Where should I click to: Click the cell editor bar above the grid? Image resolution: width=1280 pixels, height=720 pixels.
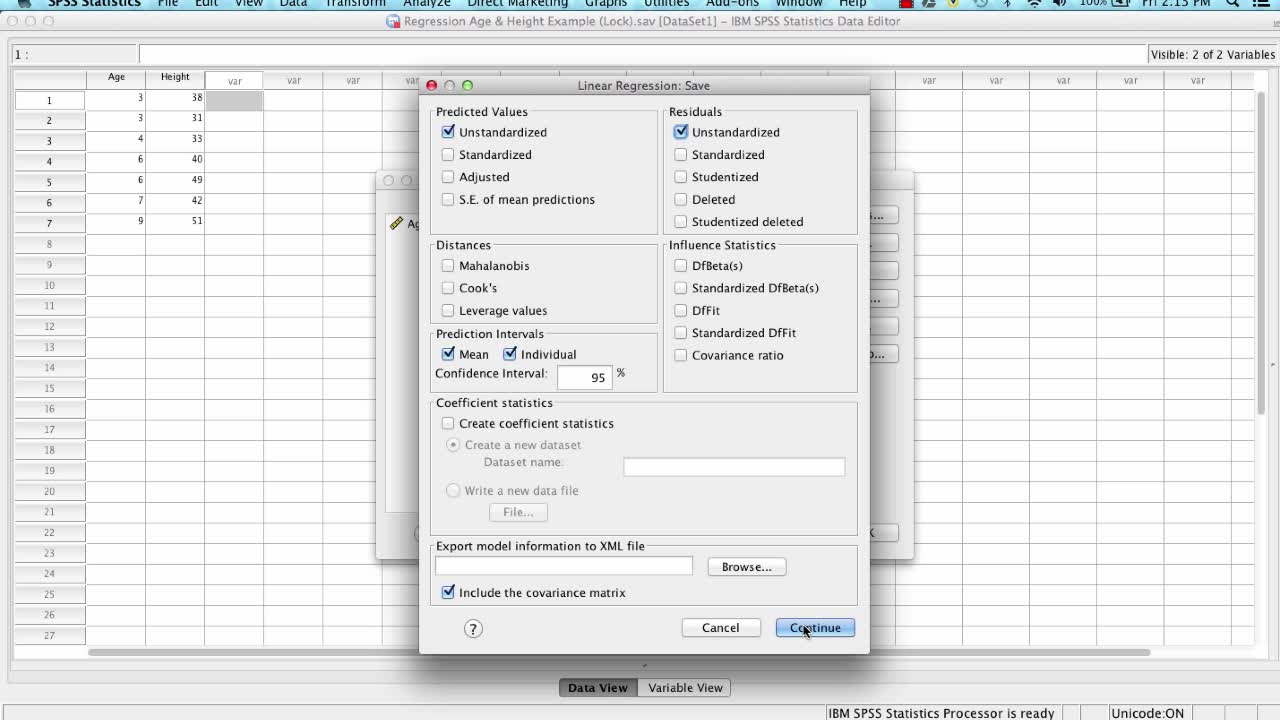[643, 55]
